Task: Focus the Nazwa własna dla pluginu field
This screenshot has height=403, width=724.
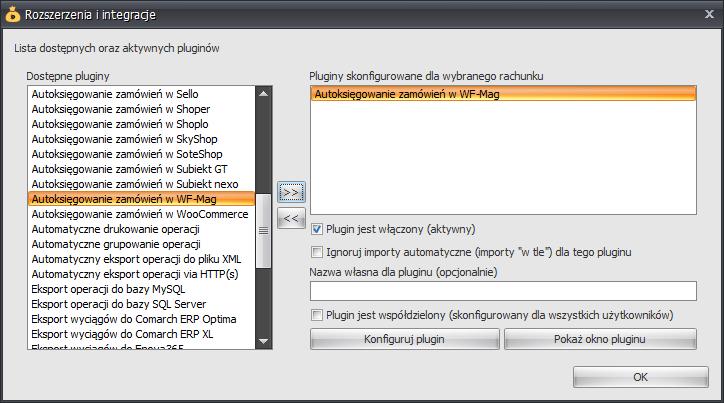Action: click(x=503, y=291)
